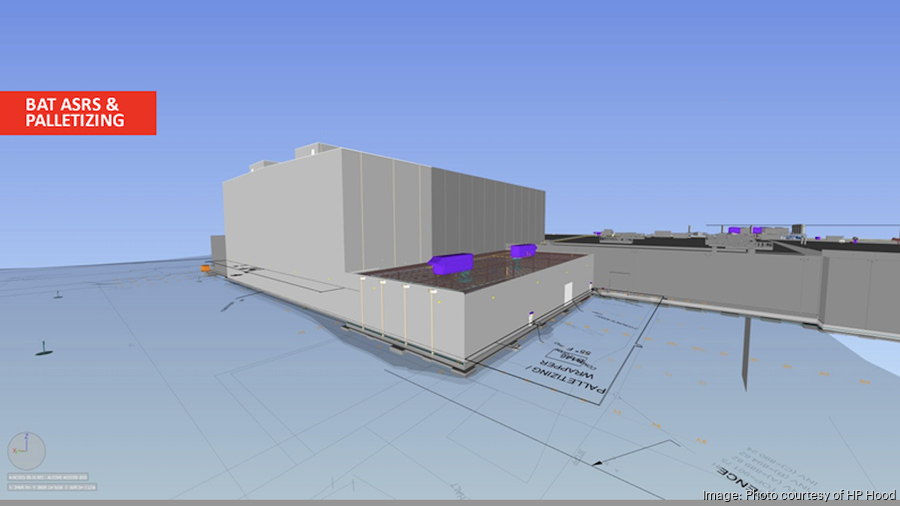Select the orange object beside the tall building
Screen dimensions: 900x506
click(x=206, y=268)
